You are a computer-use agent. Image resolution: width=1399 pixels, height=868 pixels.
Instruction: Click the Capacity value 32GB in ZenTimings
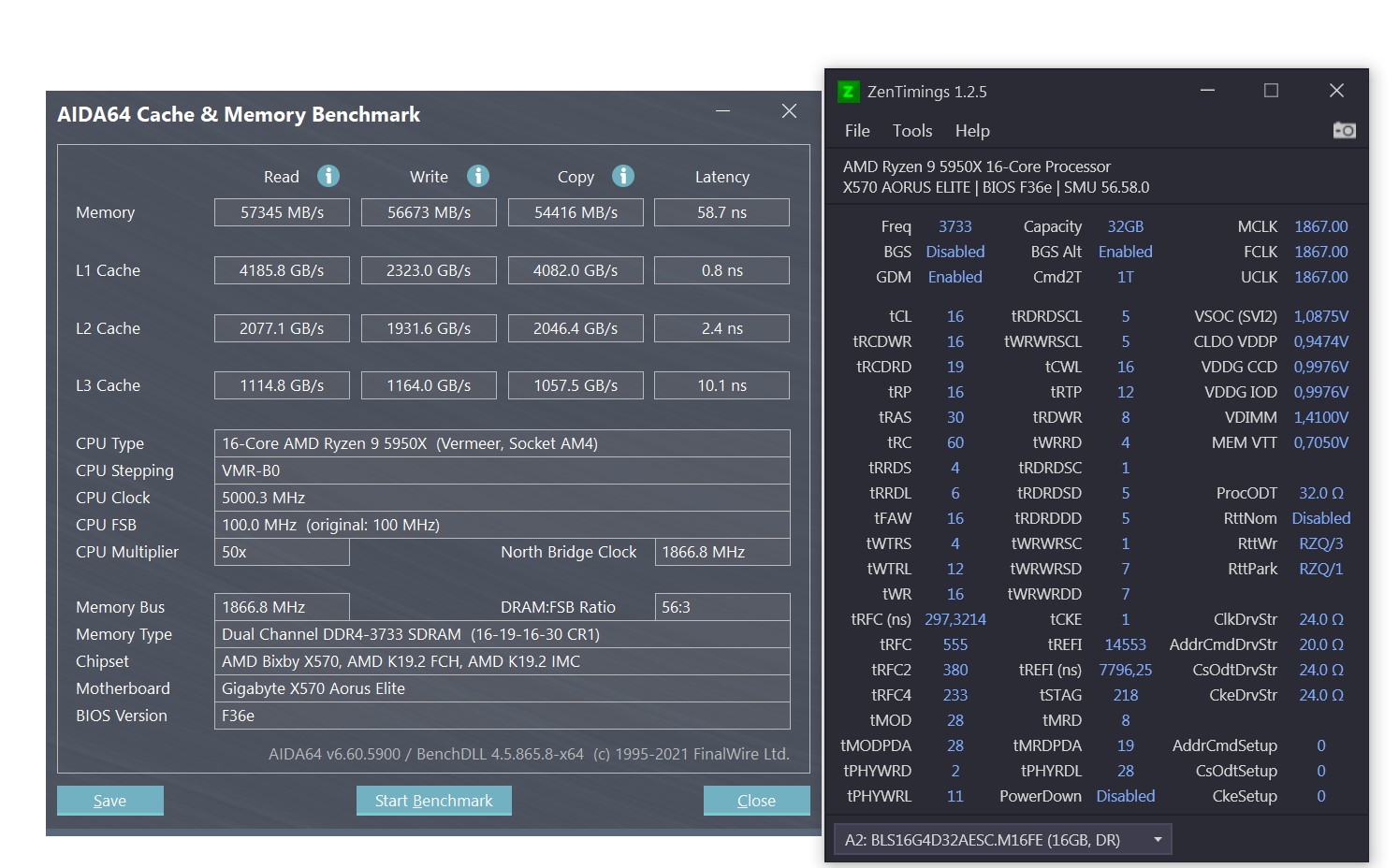pos(1125,226)
